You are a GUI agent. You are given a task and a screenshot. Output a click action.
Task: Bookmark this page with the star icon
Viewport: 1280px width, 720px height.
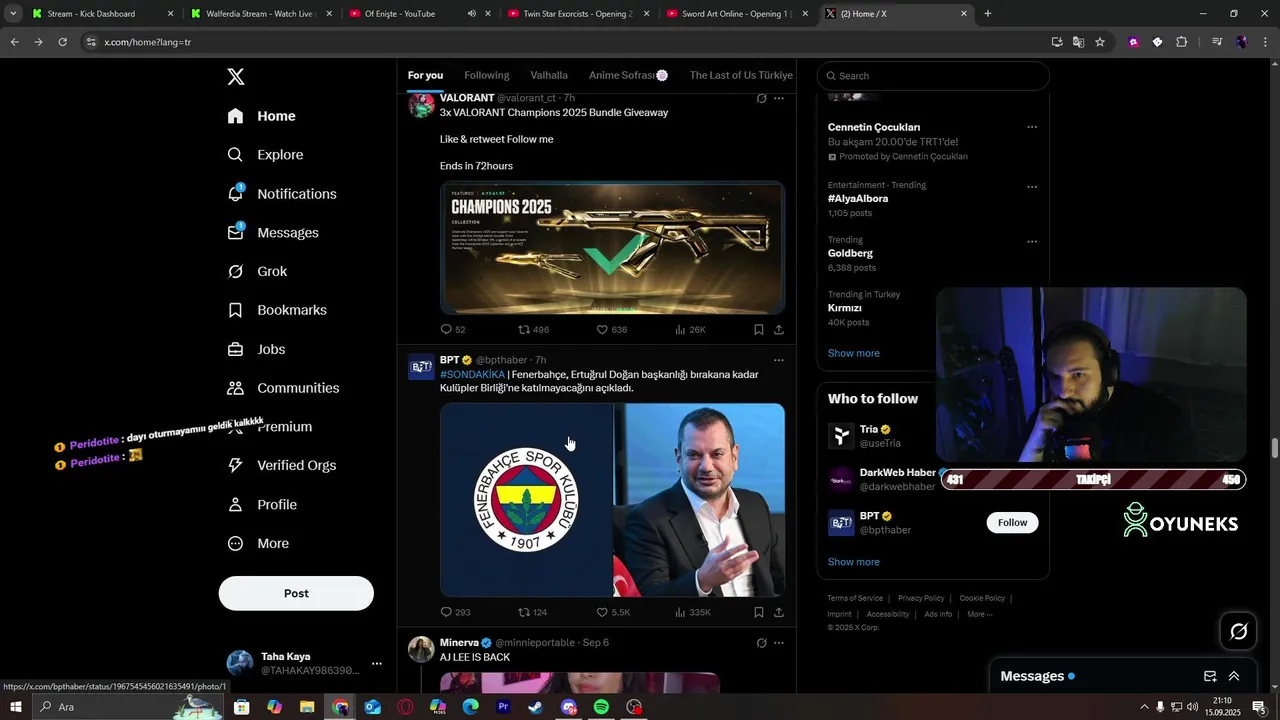[x=1100, y=42]
